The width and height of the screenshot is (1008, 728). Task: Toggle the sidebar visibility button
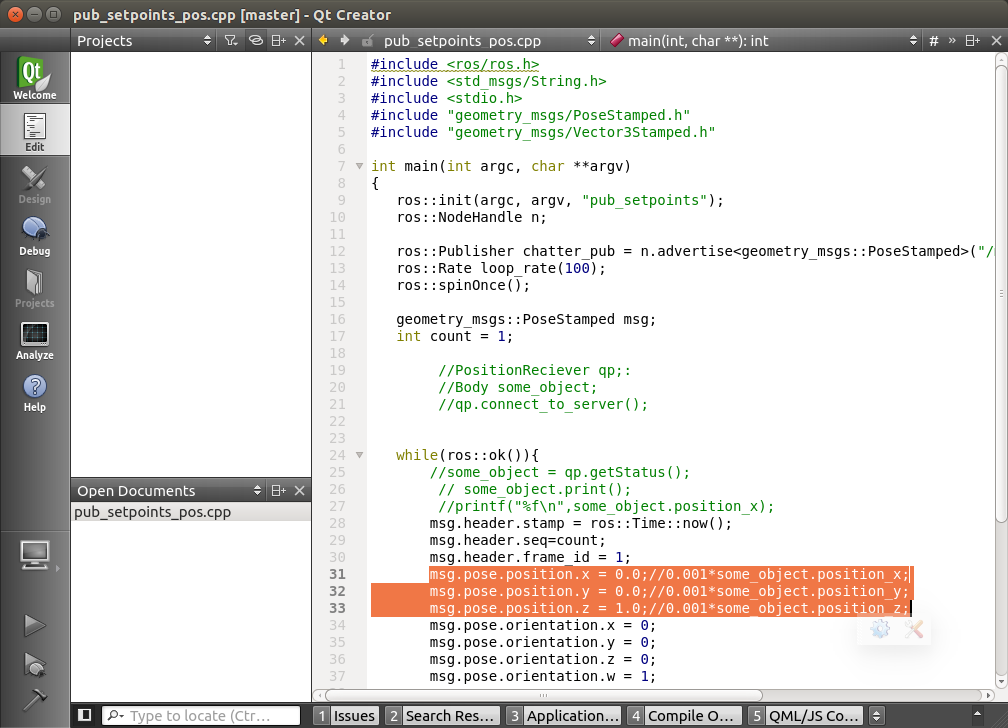click(85, 715)
